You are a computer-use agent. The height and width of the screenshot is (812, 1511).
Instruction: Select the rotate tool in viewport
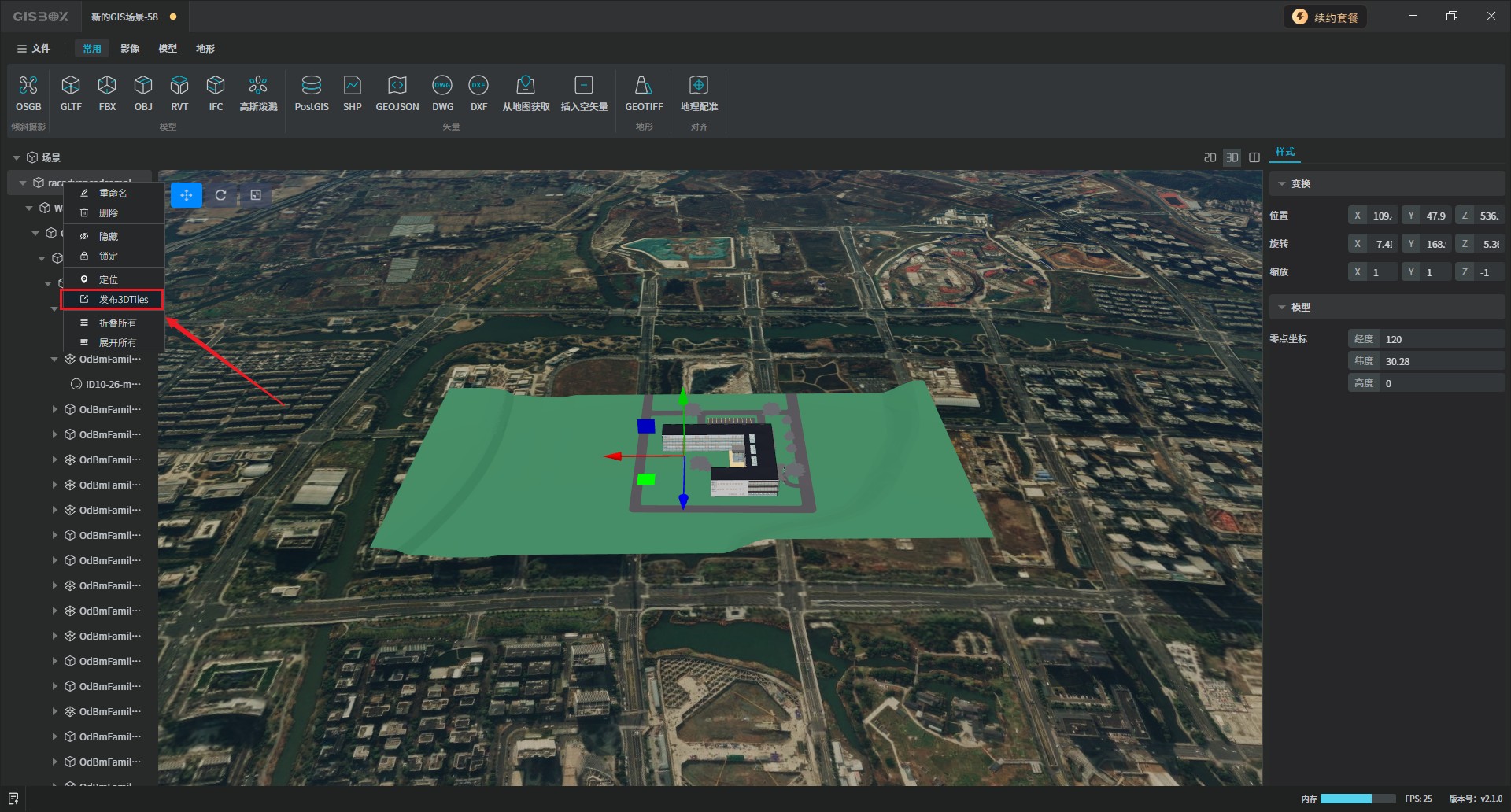coord(221,195)
